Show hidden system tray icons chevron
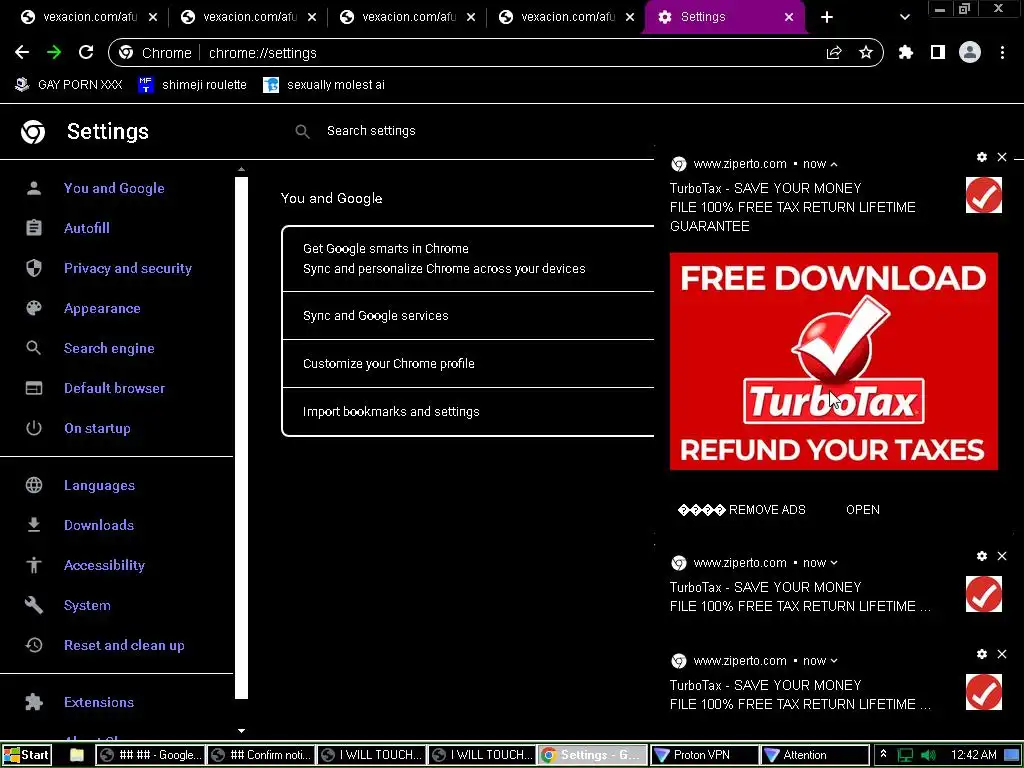Screen dimensions: 1024x768 click(x=883, y=754)
